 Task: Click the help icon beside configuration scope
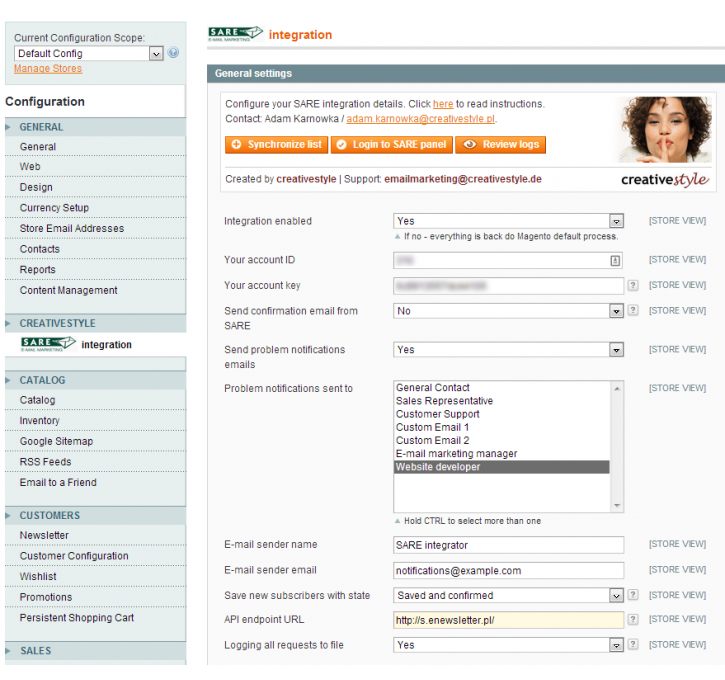(x=173, y=53)
